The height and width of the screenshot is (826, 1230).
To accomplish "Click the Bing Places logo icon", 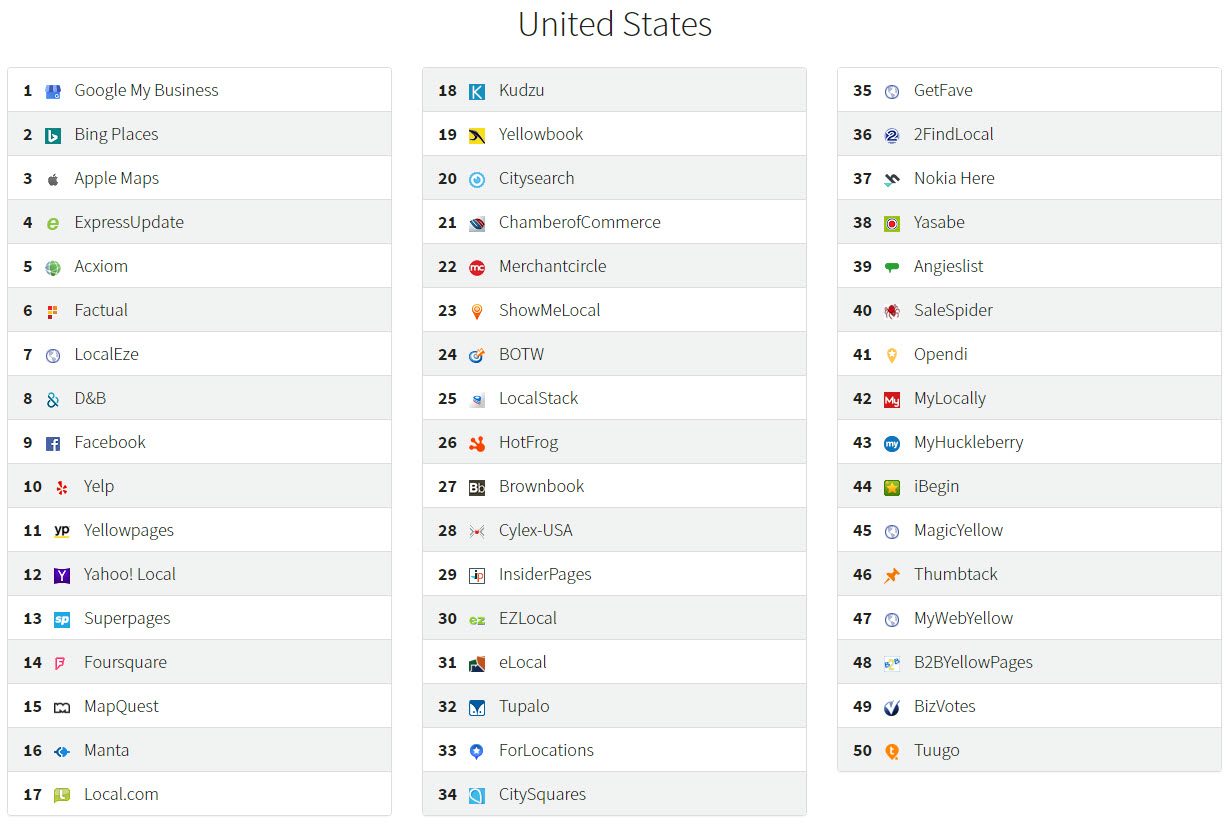I will point(53,135).
